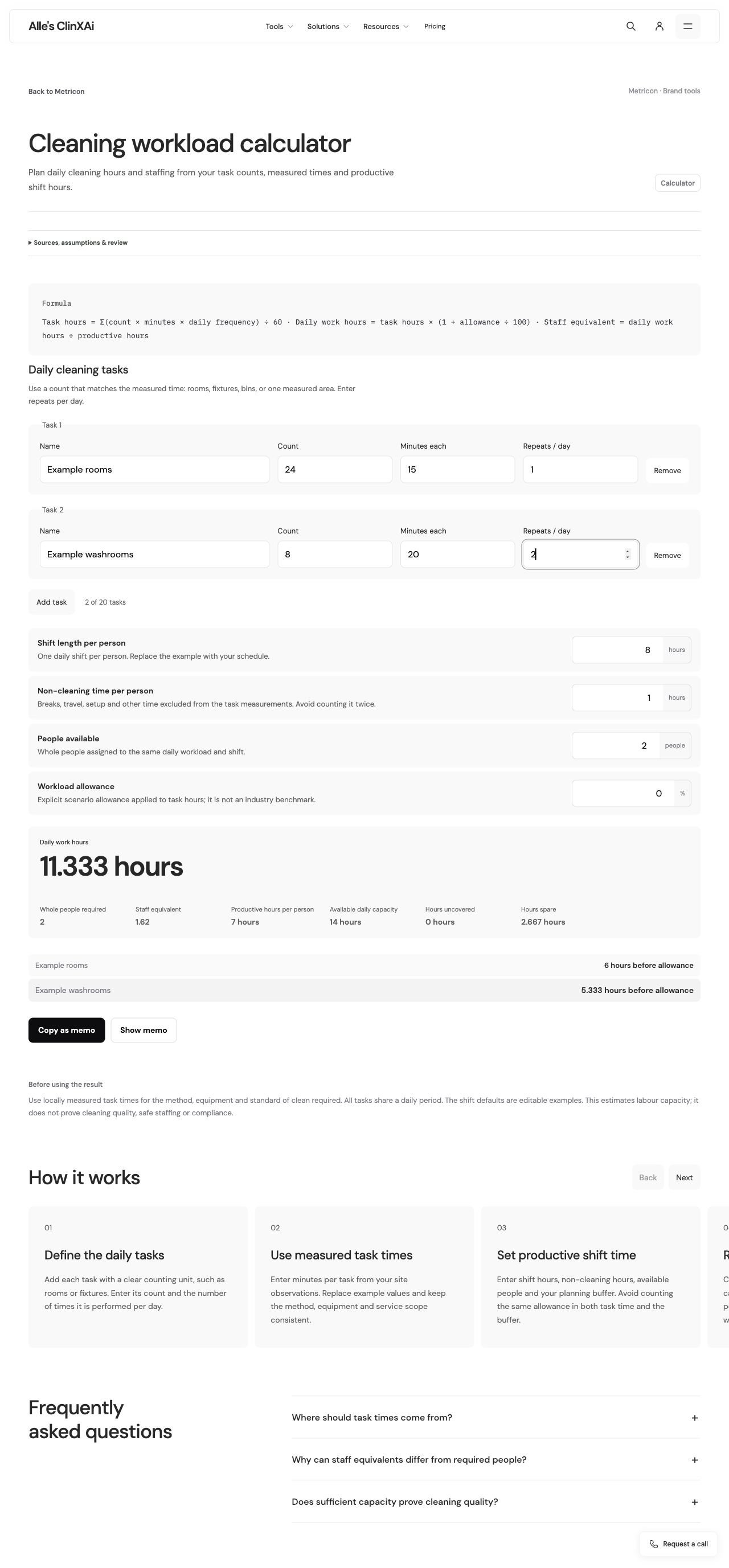Remove Task 2 Example washrooms
This screenshot has height=1568, width=729.
pyautogui.click(x=667, y=555)
